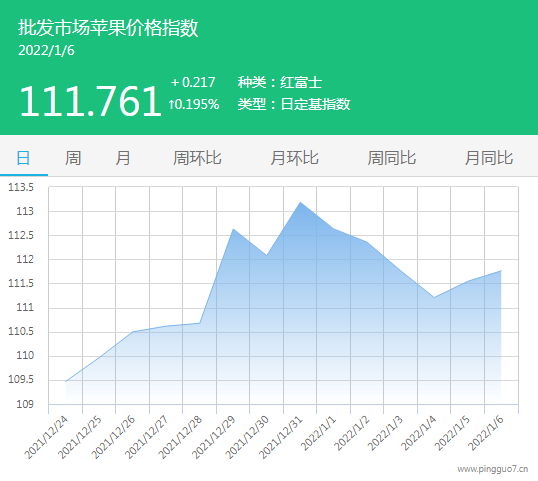Click the ↑0.195% up-arrow change indicator
The image size is (538, 481).
point(194,104)
